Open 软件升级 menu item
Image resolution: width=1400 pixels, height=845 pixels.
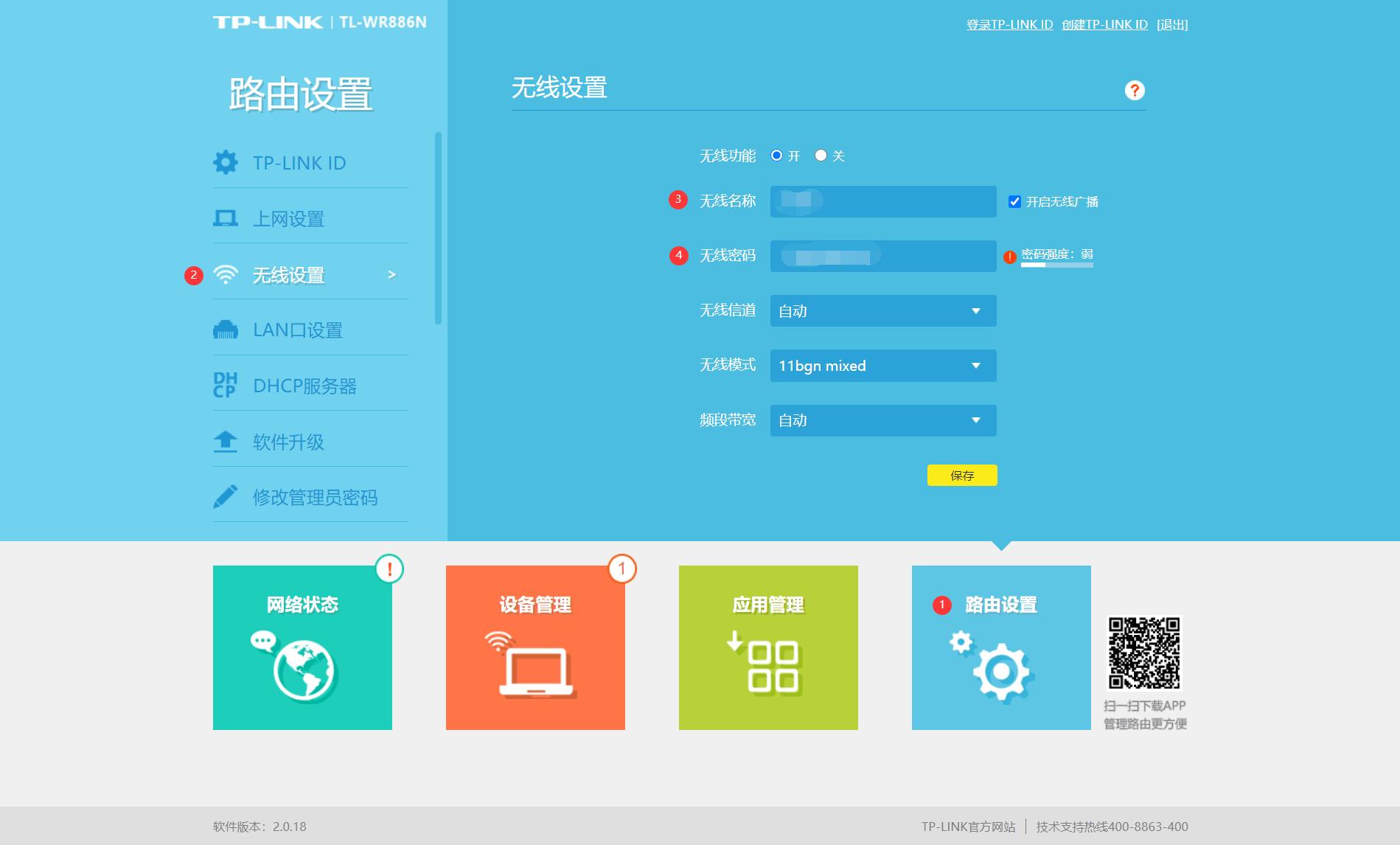tap(310, 441)
